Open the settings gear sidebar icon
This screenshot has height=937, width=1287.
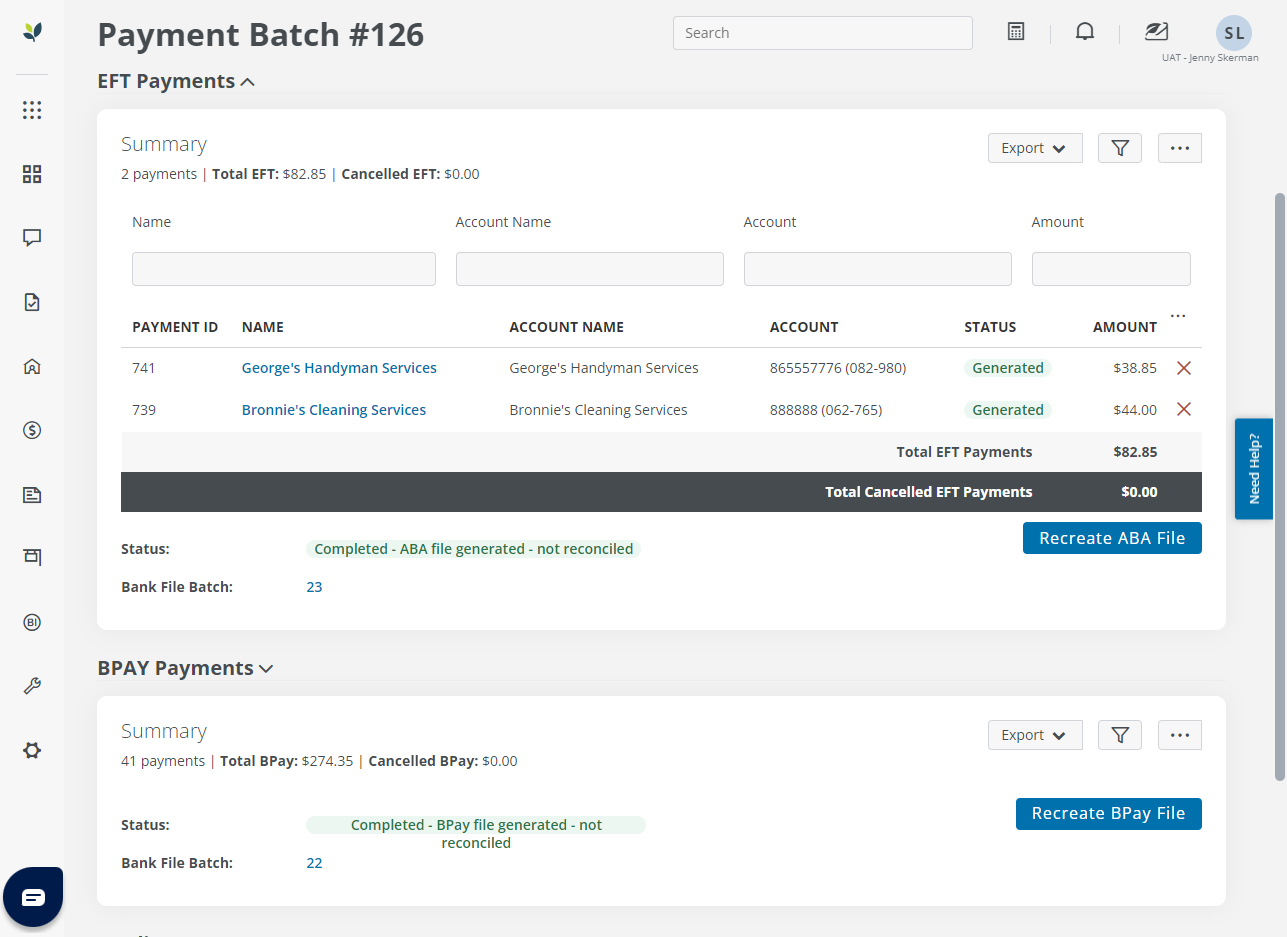pos(32,750)
